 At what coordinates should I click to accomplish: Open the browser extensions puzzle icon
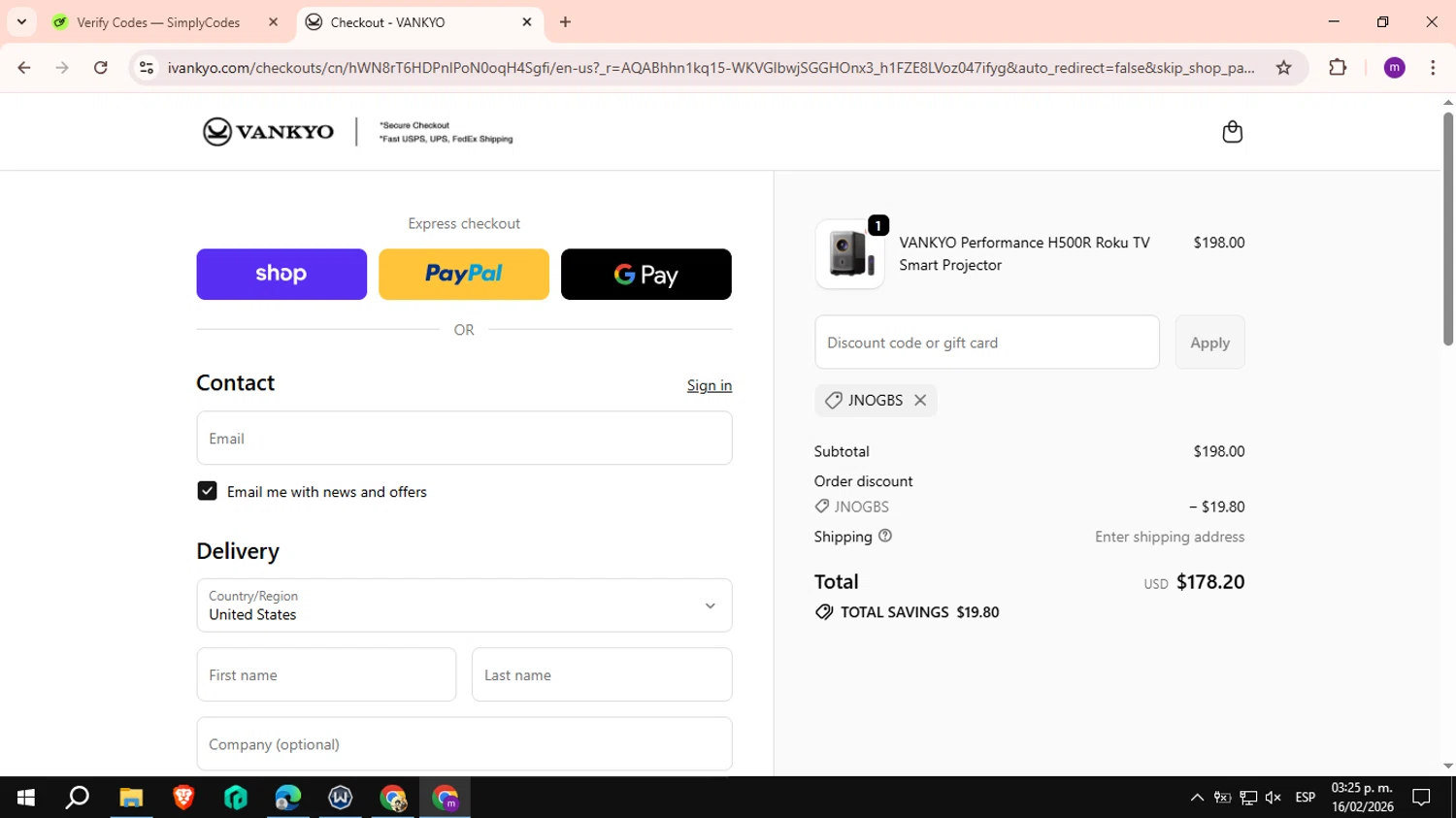tap(1338, 68)
